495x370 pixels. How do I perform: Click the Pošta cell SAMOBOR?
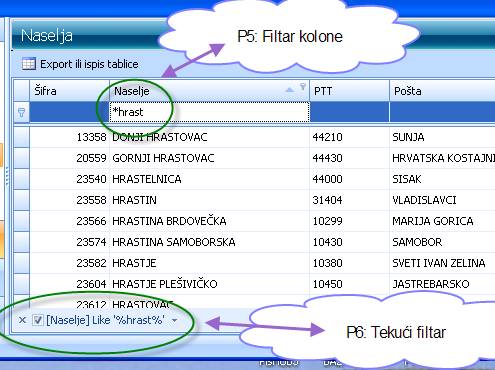point(442,242)
